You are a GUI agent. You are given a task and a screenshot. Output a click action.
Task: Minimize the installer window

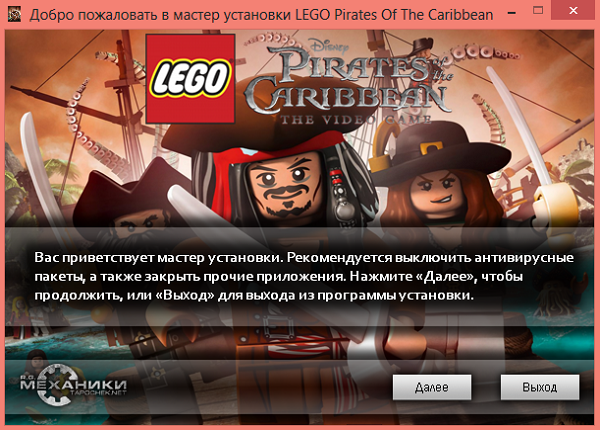pyautogui.click(x=512, y=12)
